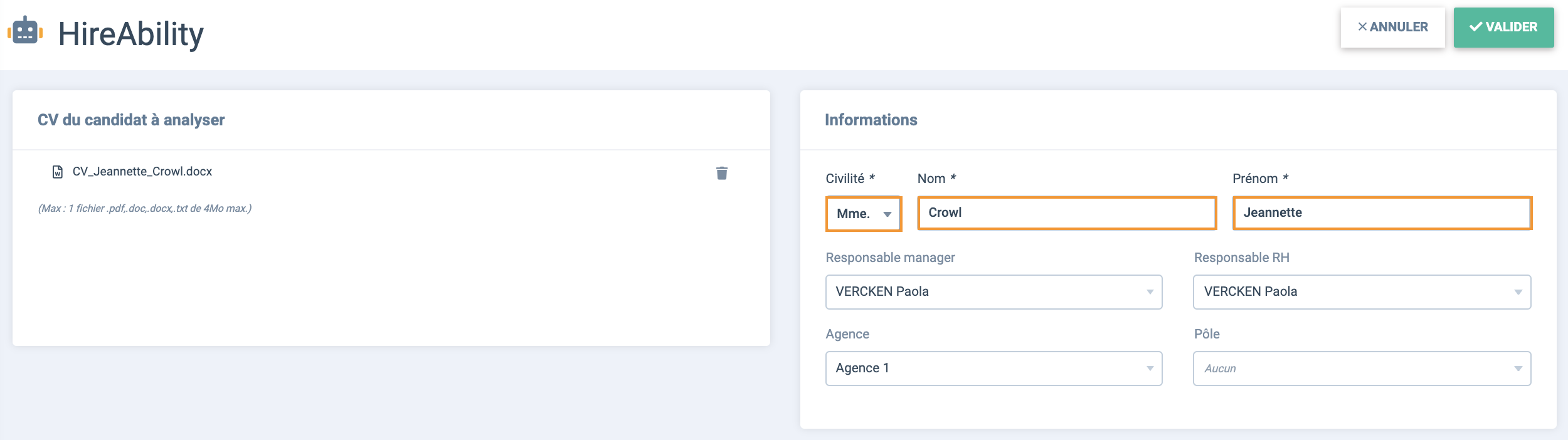Viewport: 1568px width, 440px height.
Task: Click the CV du candidat à analyser heading
Action: coord(131,120)
